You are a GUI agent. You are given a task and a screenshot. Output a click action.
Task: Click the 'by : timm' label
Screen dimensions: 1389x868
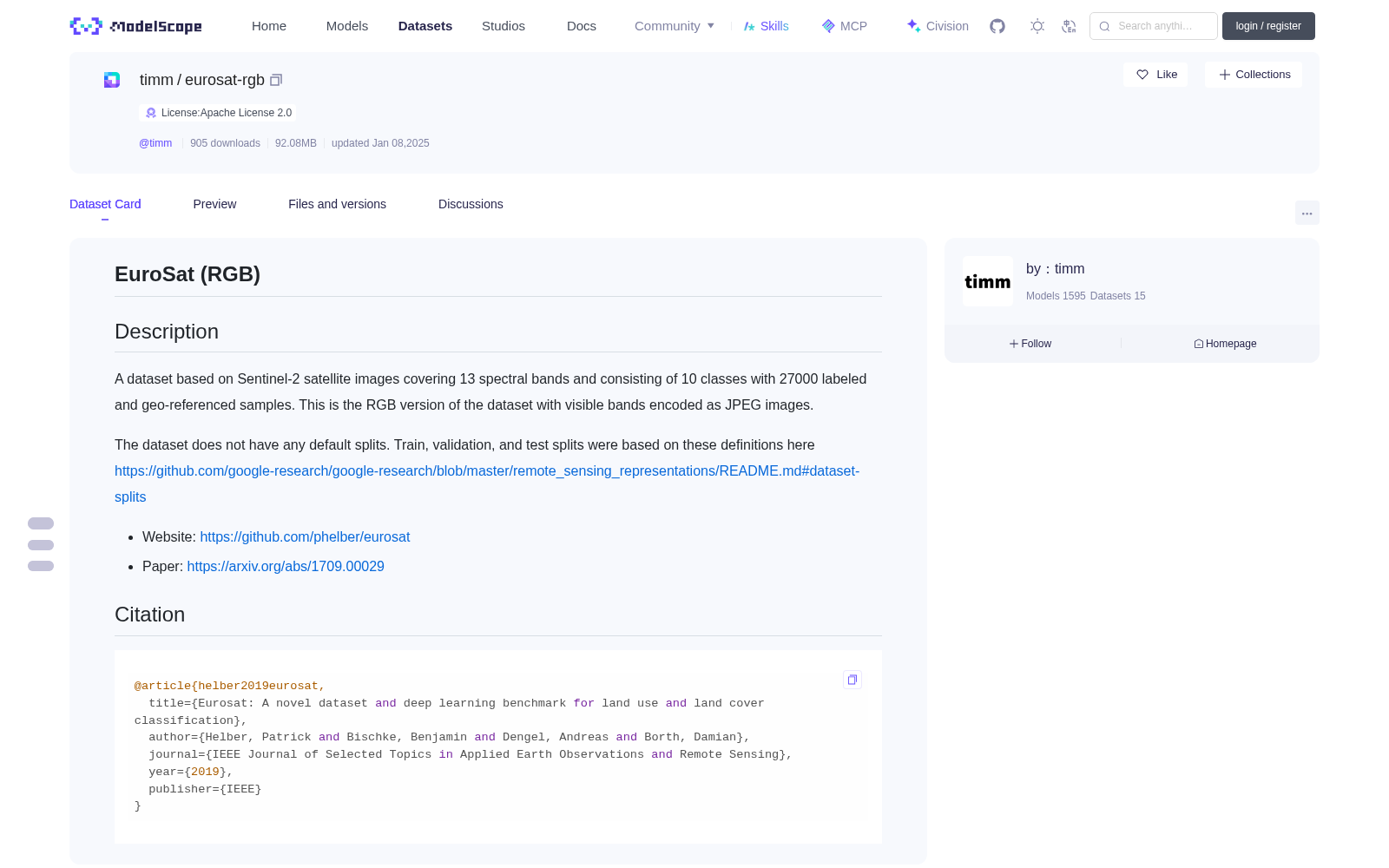[1056, 269]
